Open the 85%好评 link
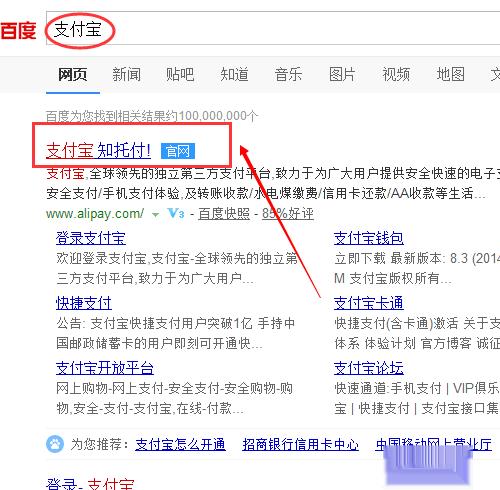500x490 pixels. pyautogui.click(x=288, y=214)
